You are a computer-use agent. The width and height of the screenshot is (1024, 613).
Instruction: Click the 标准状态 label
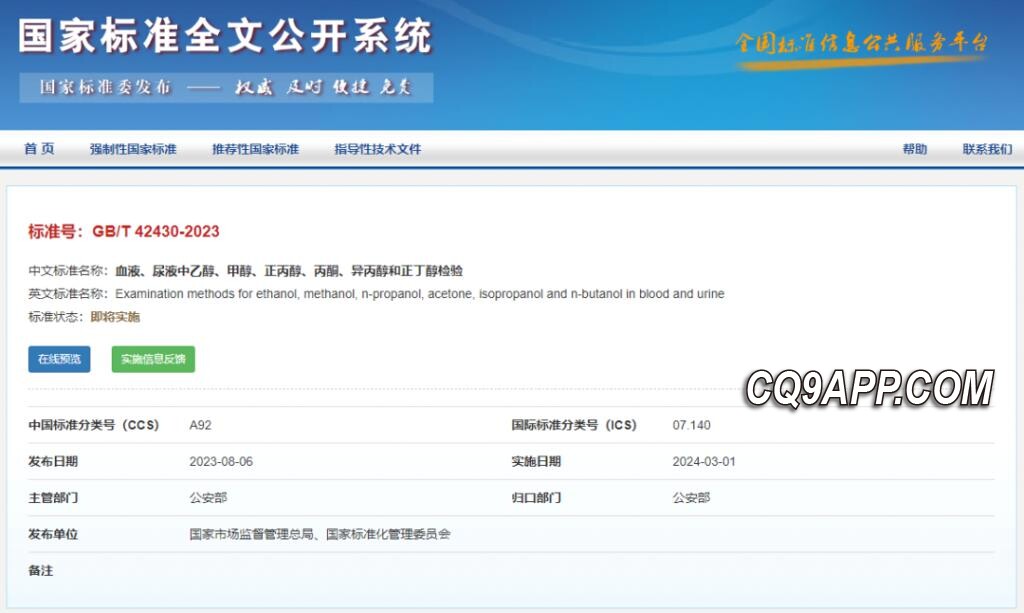click(56, 317)
